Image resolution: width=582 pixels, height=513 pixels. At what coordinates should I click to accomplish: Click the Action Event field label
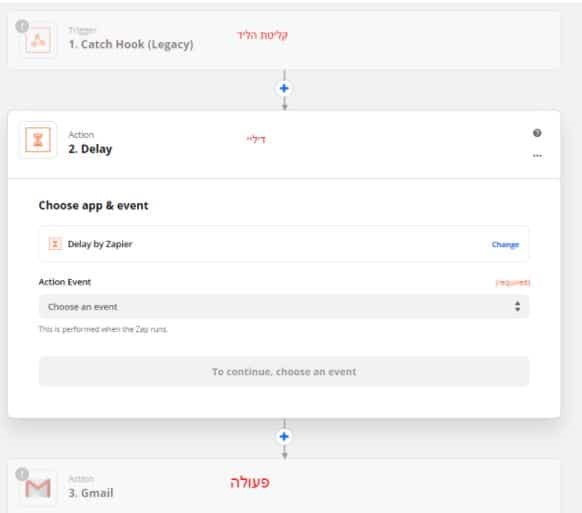click(x=65, y=282)
